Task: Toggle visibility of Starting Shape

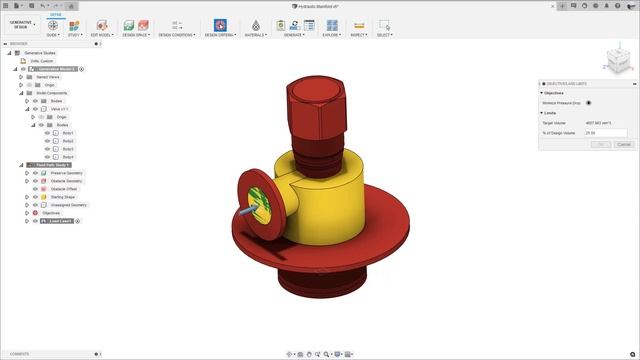Action: (x=35, y=197)
